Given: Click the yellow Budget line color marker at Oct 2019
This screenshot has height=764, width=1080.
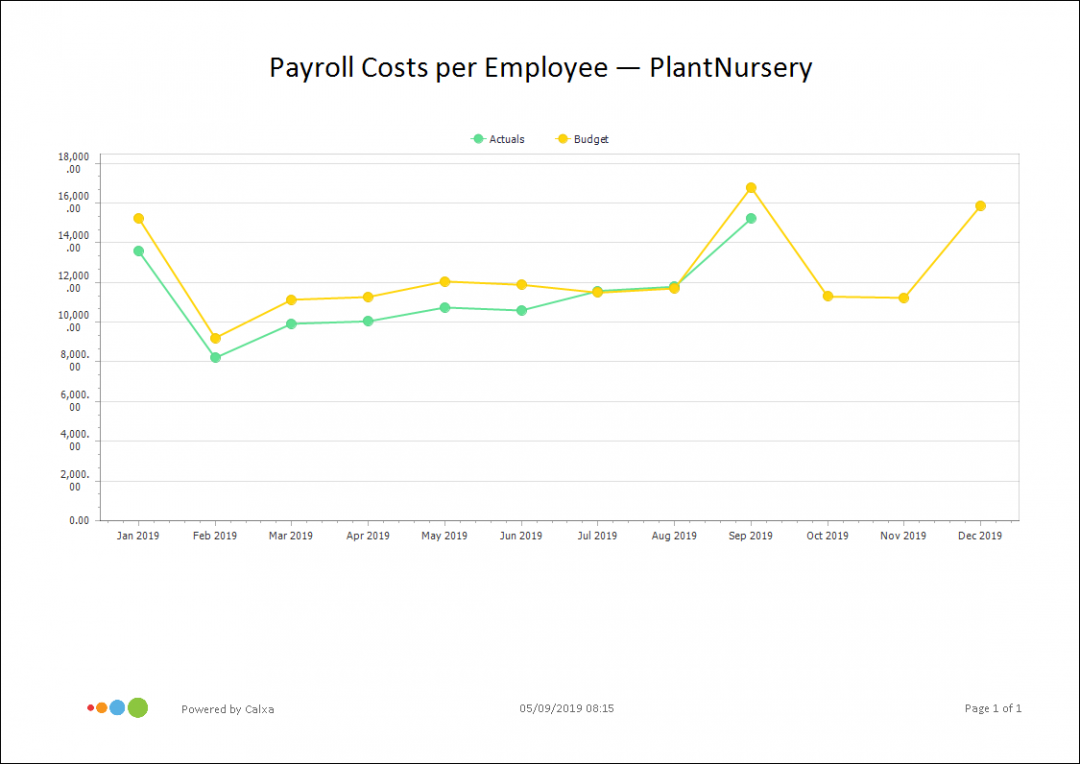Looking at the screenshot, I should click(x=826, y=296).
